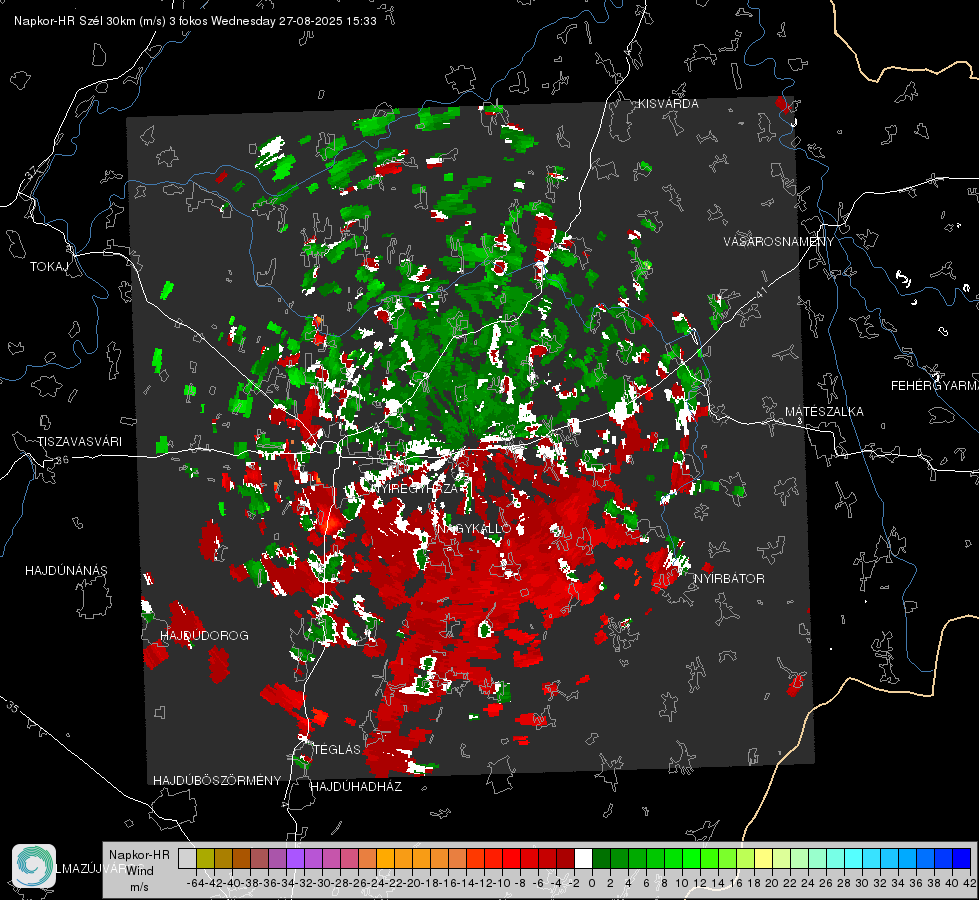Click the legend value 0

(x=592, y=883)
